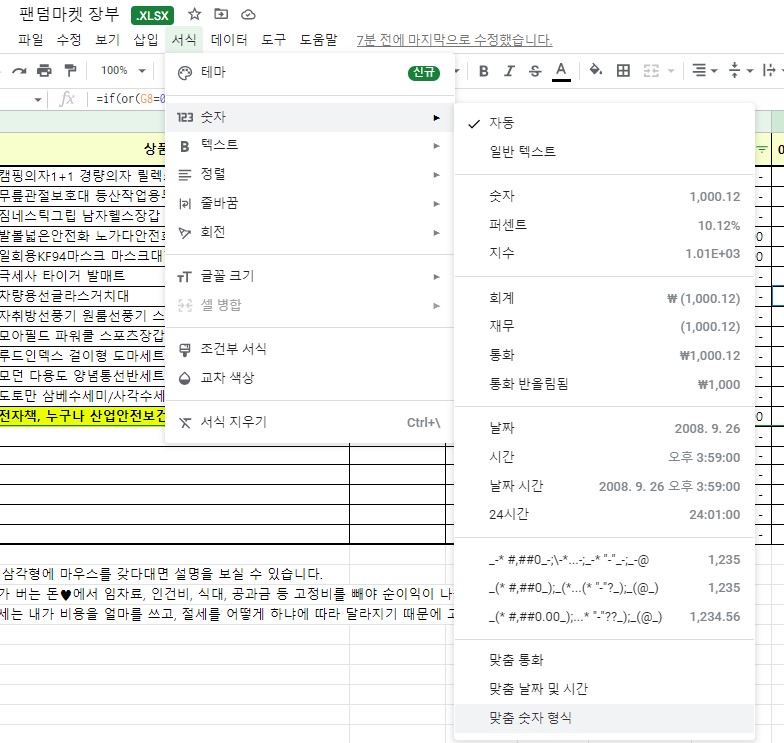Open 맞춤 날짜 및 시간 option

click(604, 689)
